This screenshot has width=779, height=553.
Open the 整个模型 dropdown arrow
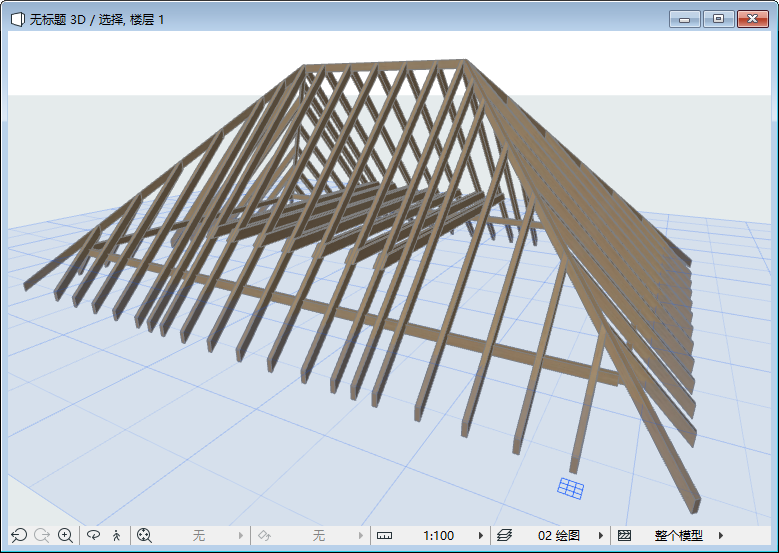point(721,536)
